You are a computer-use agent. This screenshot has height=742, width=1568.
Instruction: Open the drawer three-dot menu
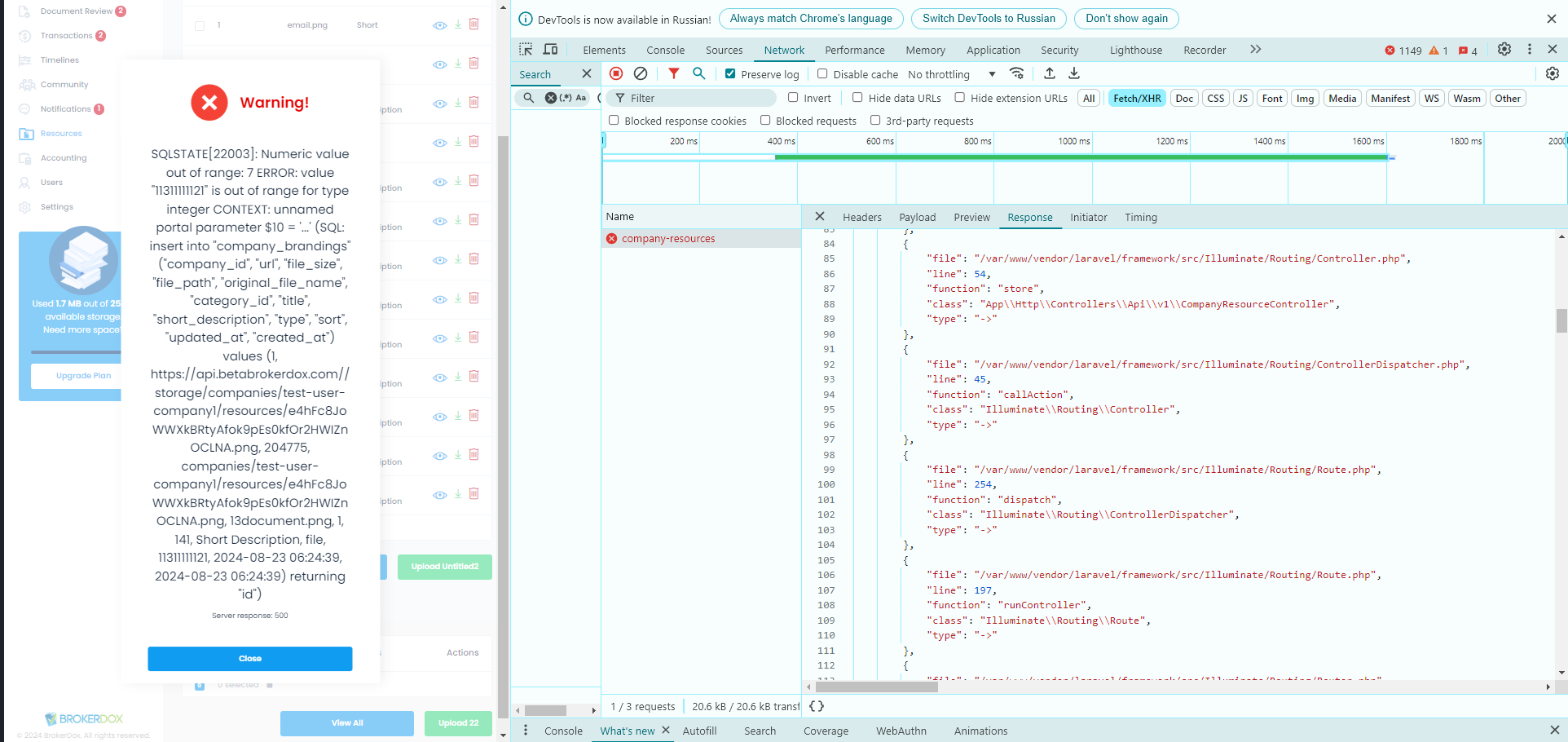click(x=526, y=731)
